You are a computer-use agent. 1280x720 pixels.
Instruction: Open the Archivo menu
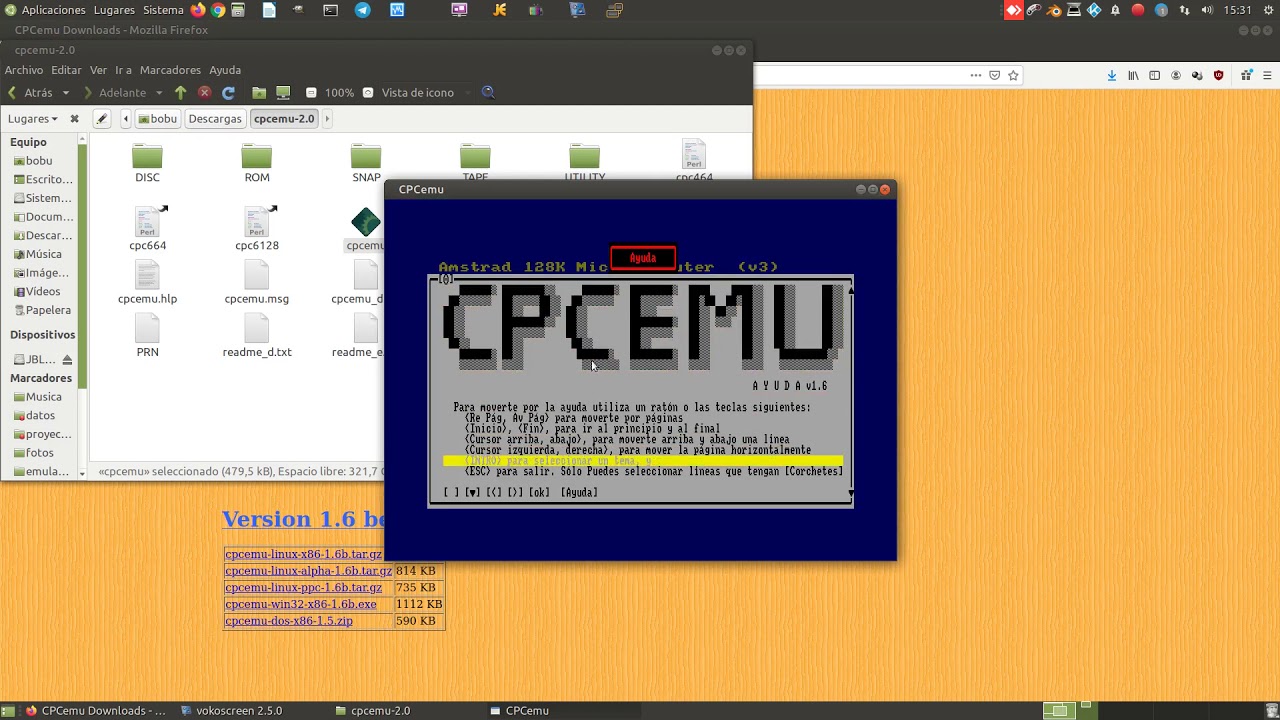[x=24, y=70]
